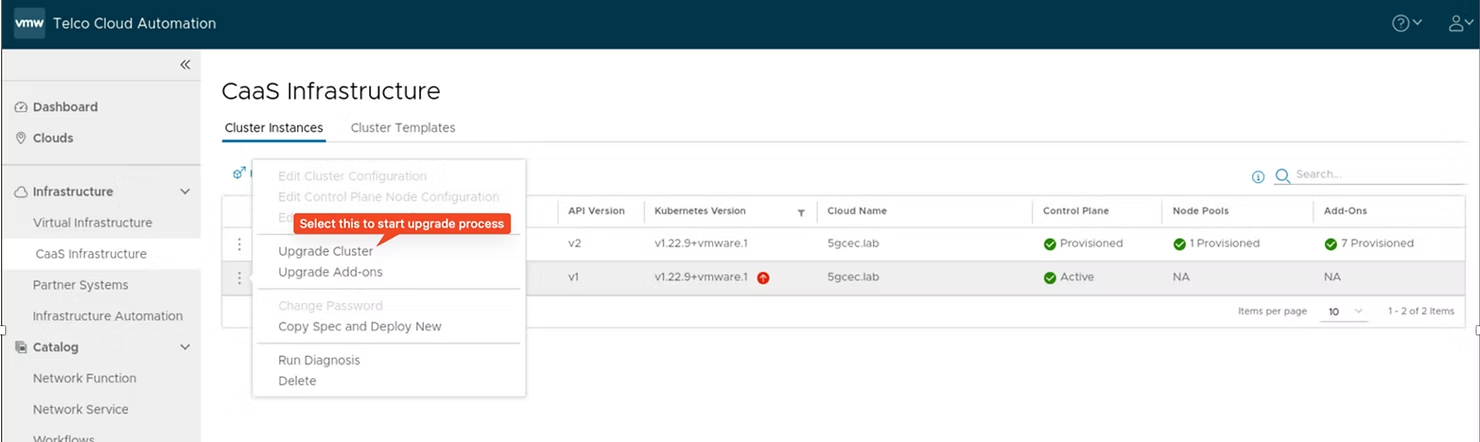Collapse the Infrastructure section chevron

pos(185,192)
